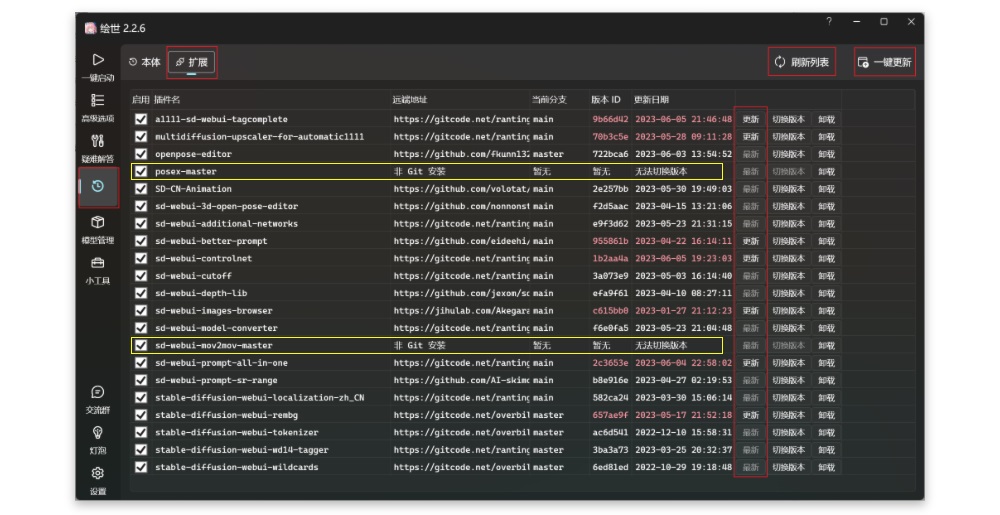1000x515 pixels.
Task: Click the 绘世 app logo in title bar
Action: click(91, 28)
